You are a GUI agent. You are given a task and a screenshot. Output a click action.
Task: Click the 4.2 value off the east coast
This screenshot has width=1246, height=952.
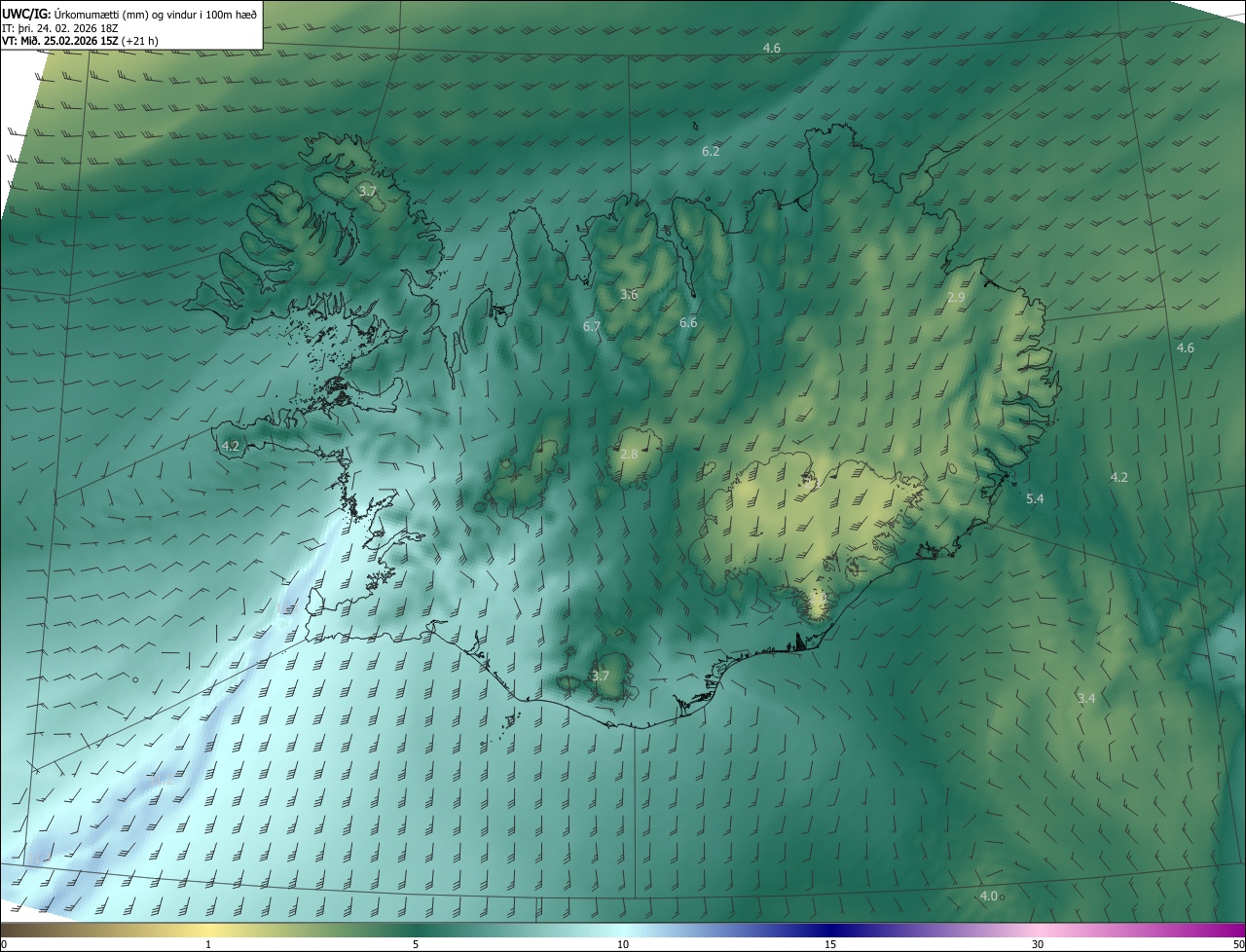point(1118,477)
